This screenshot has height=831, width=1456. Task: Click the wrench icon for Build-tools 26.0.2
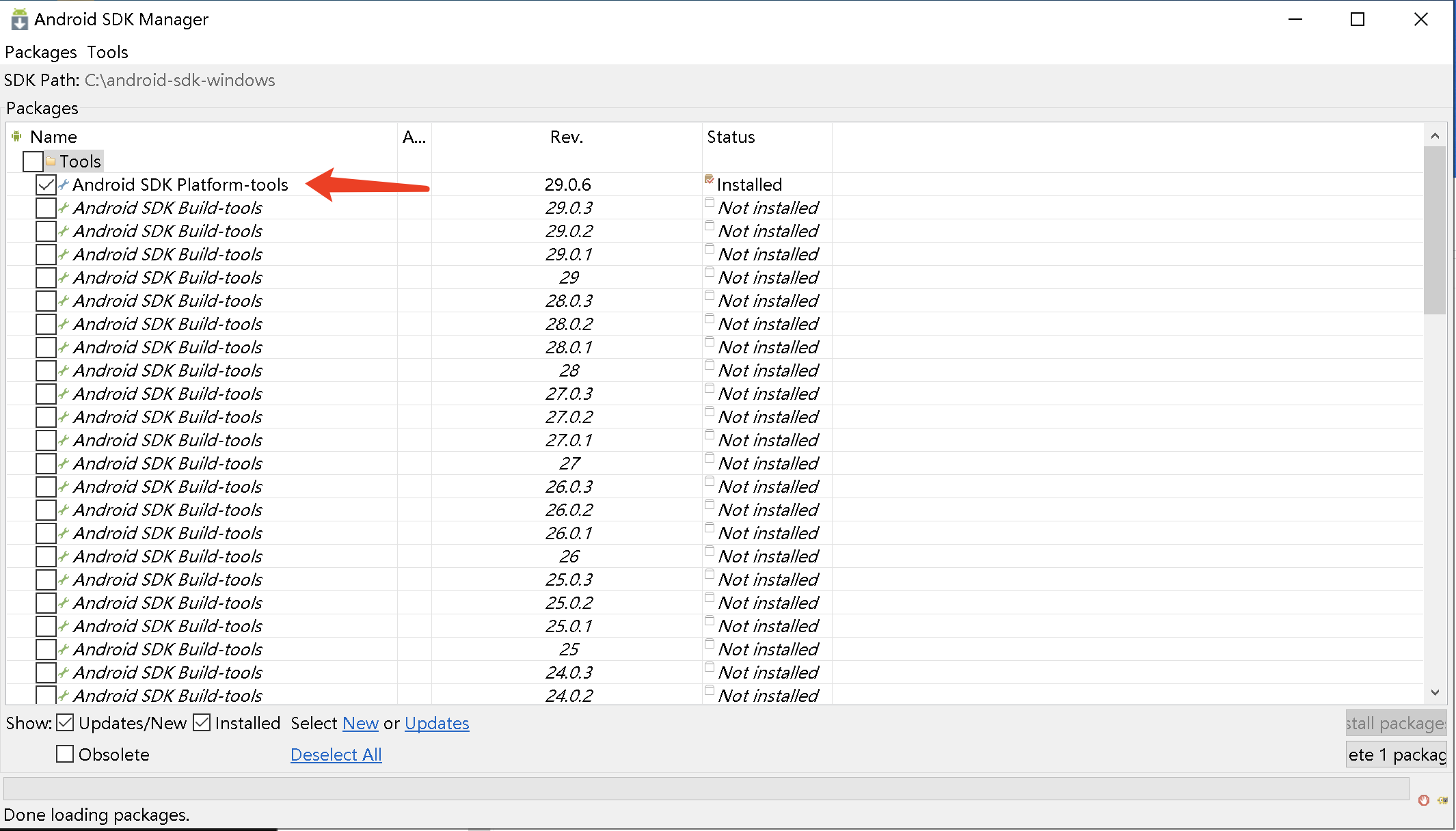tap(64, 510)
